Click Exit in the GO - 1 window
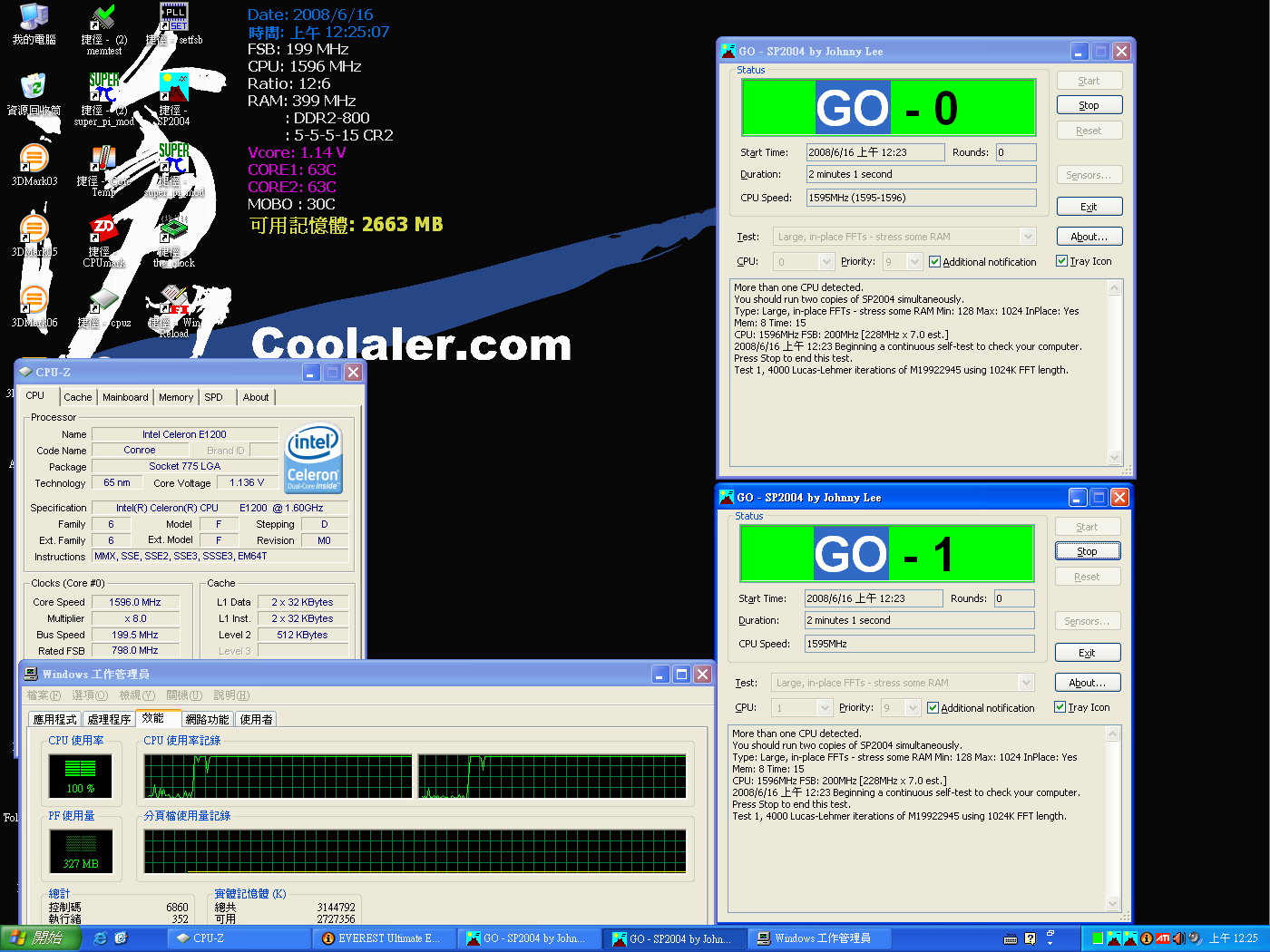 [x=1088, y=653]
